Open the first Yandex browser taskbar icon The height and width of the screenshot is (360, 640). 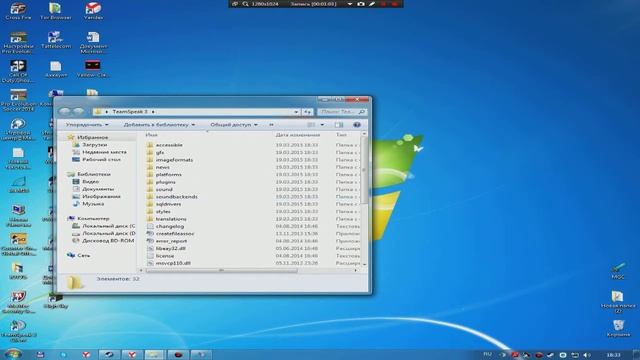[86, 355]
